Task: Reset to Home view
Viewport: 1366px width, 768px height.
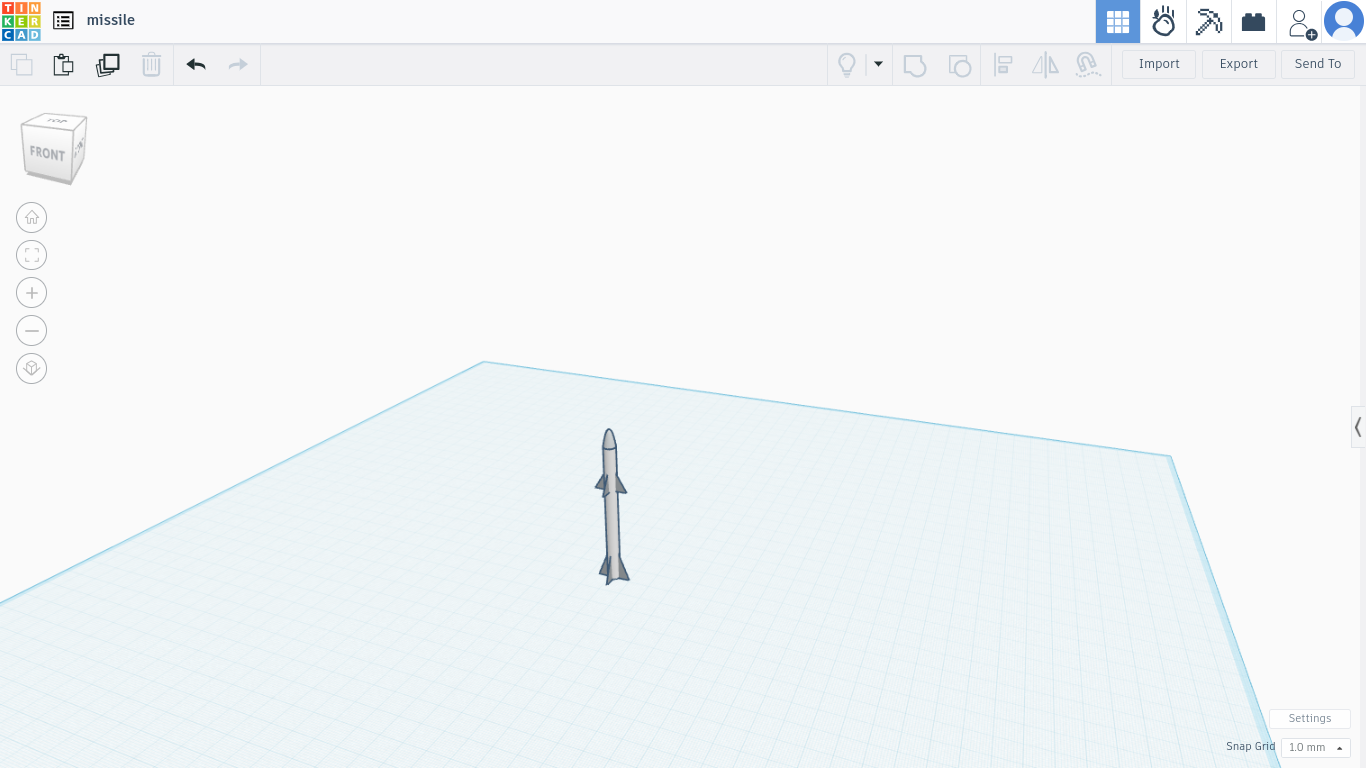Action: [x=32, y=217]
